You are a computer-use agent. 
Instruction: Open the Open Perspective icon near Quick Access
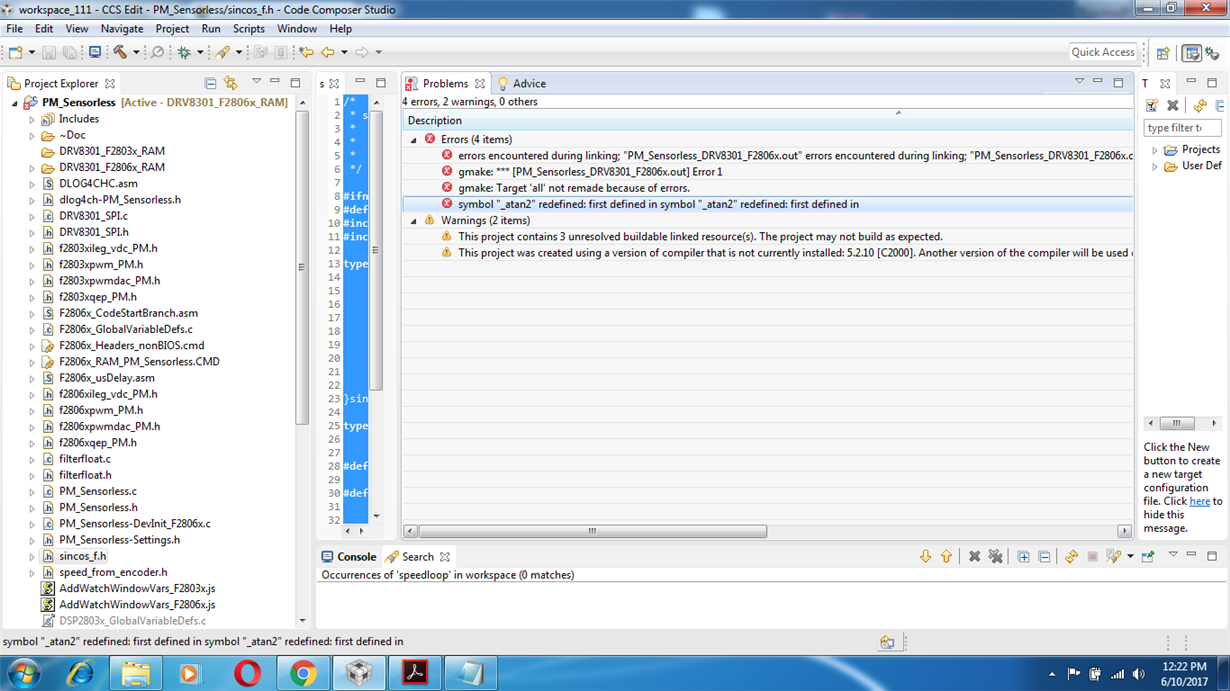[x=1163, y=53]
